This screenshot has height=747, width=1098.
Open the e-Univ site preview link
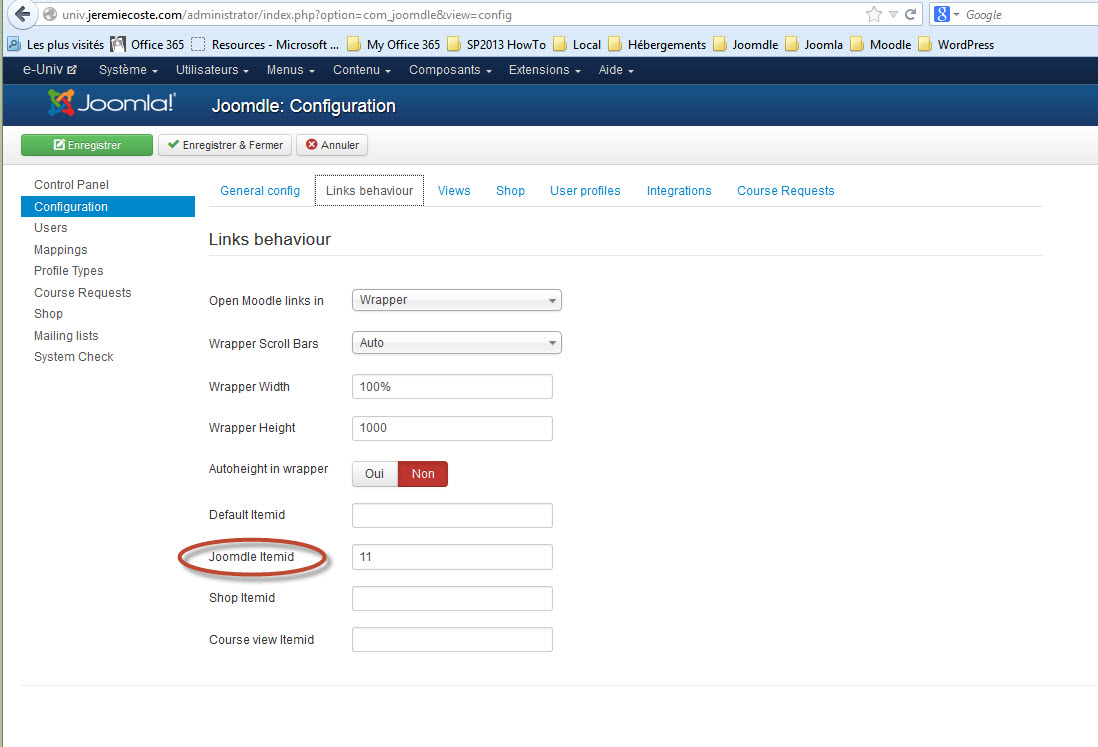[50, 70]
